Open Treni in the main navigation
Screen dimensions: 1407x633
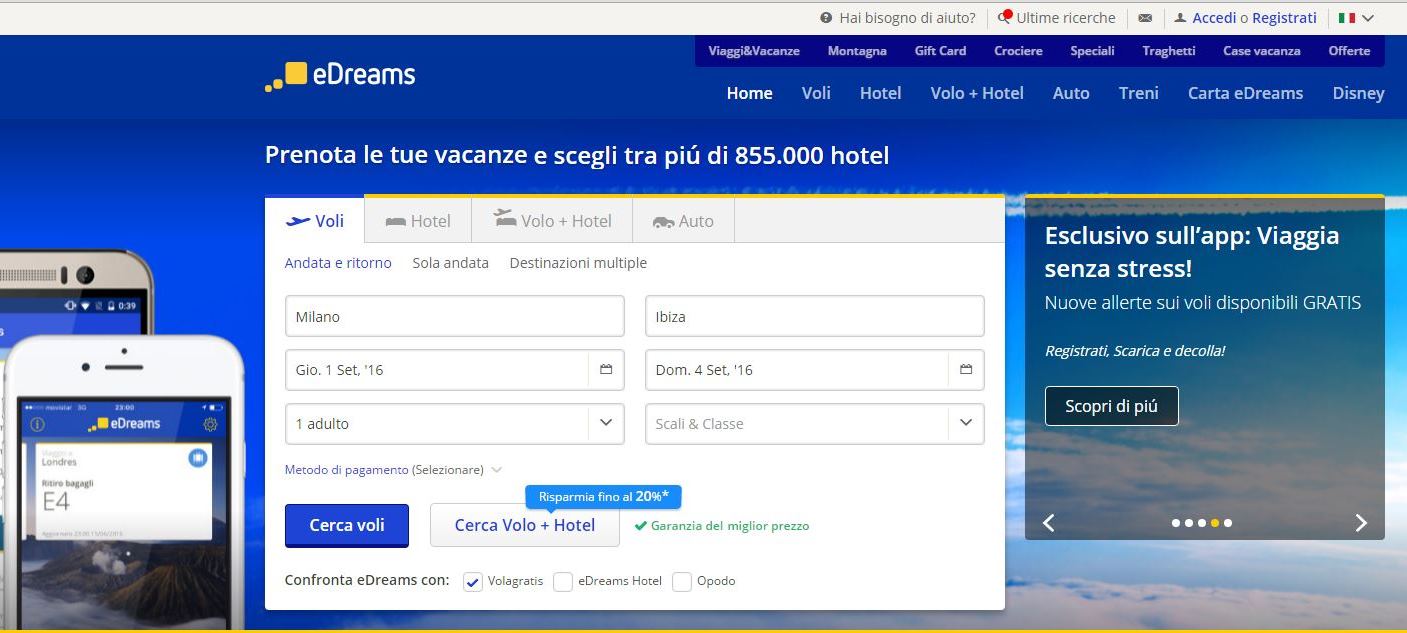pos(1139,93)
